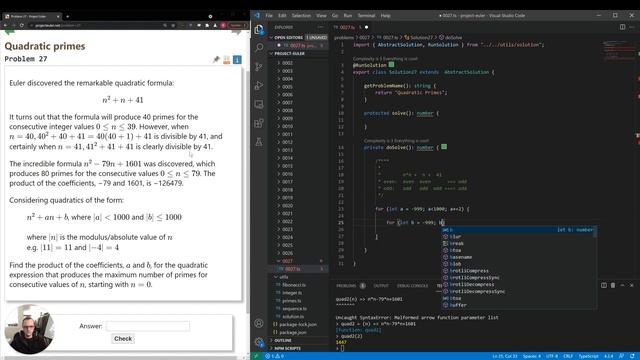640x360 pixels.
Task: Click the Check button on Project Euler page
Action: click(x=123, y=338)
